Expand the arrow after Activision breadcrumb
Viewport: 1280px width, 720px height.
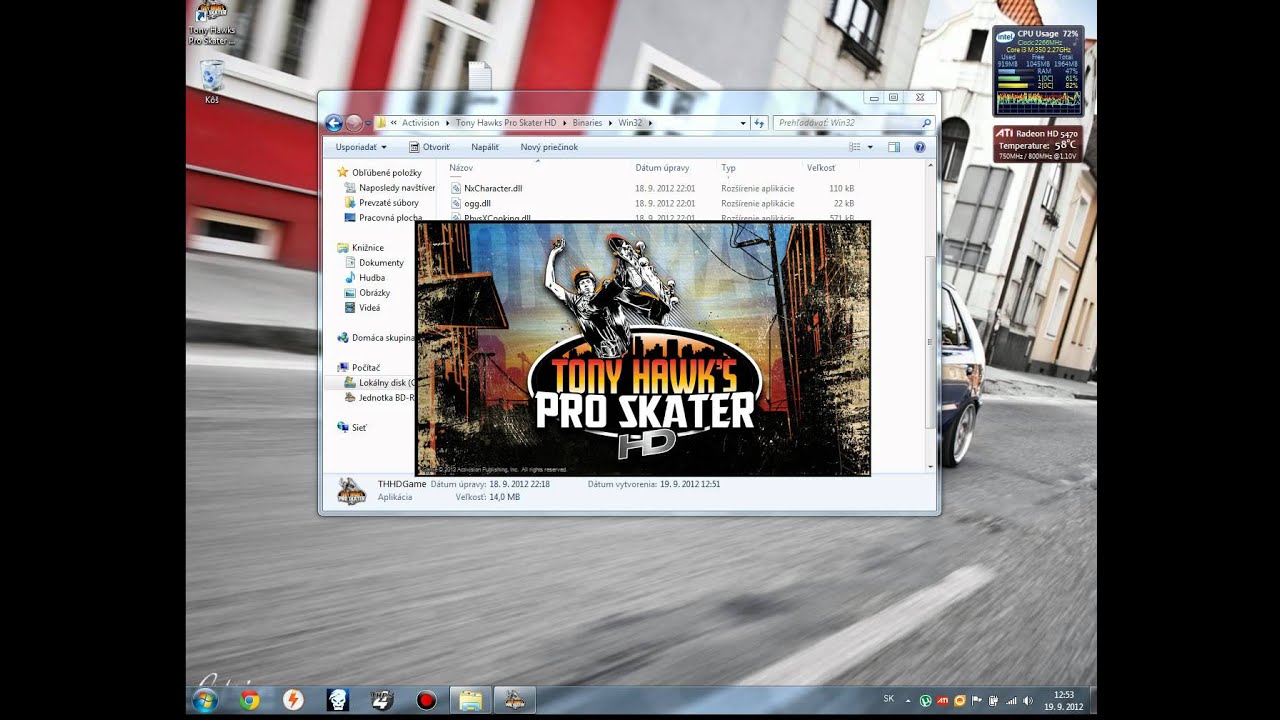[x=447, y=123]
